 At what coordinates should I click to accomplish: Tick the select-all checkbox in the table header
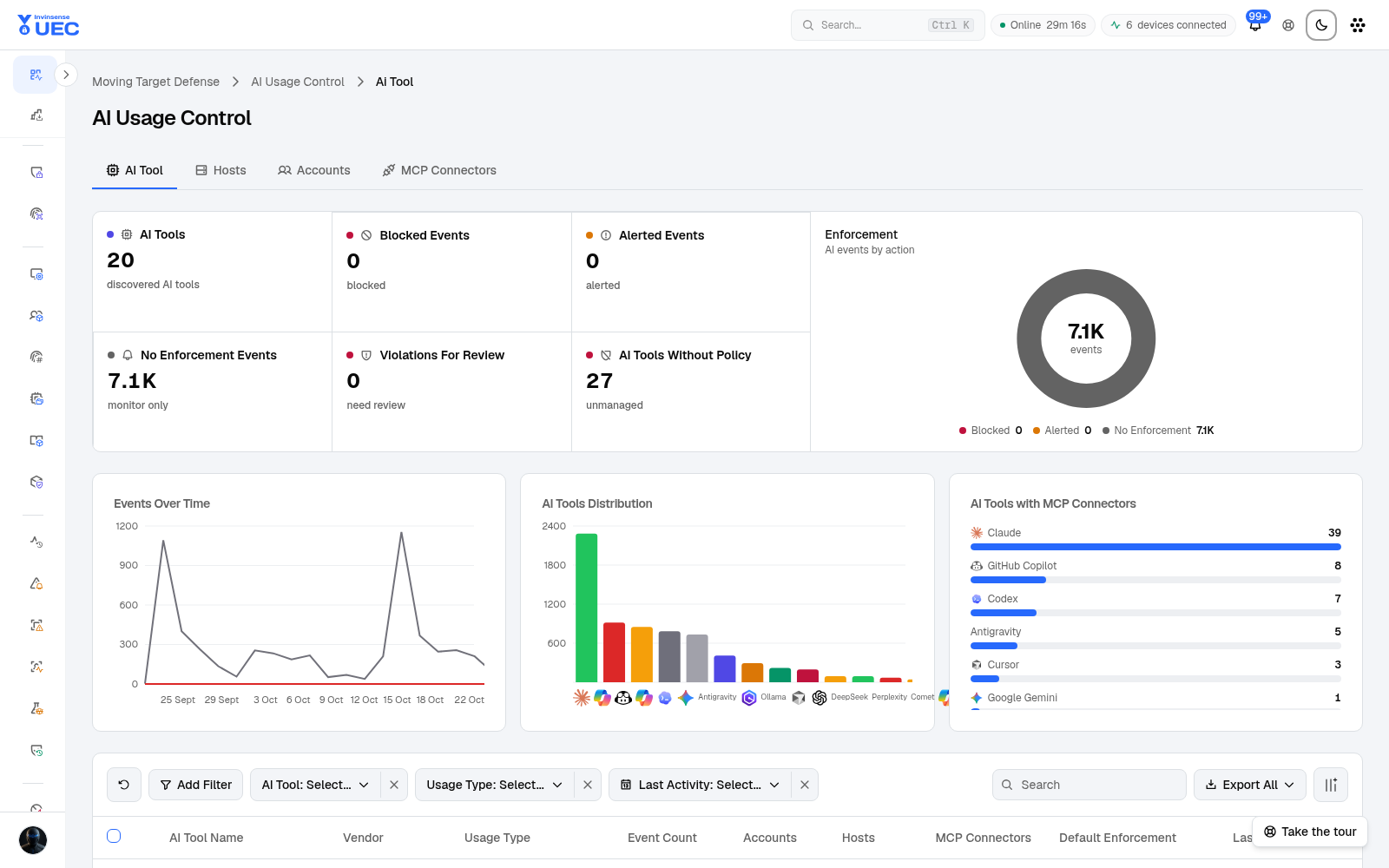(114, 836)
